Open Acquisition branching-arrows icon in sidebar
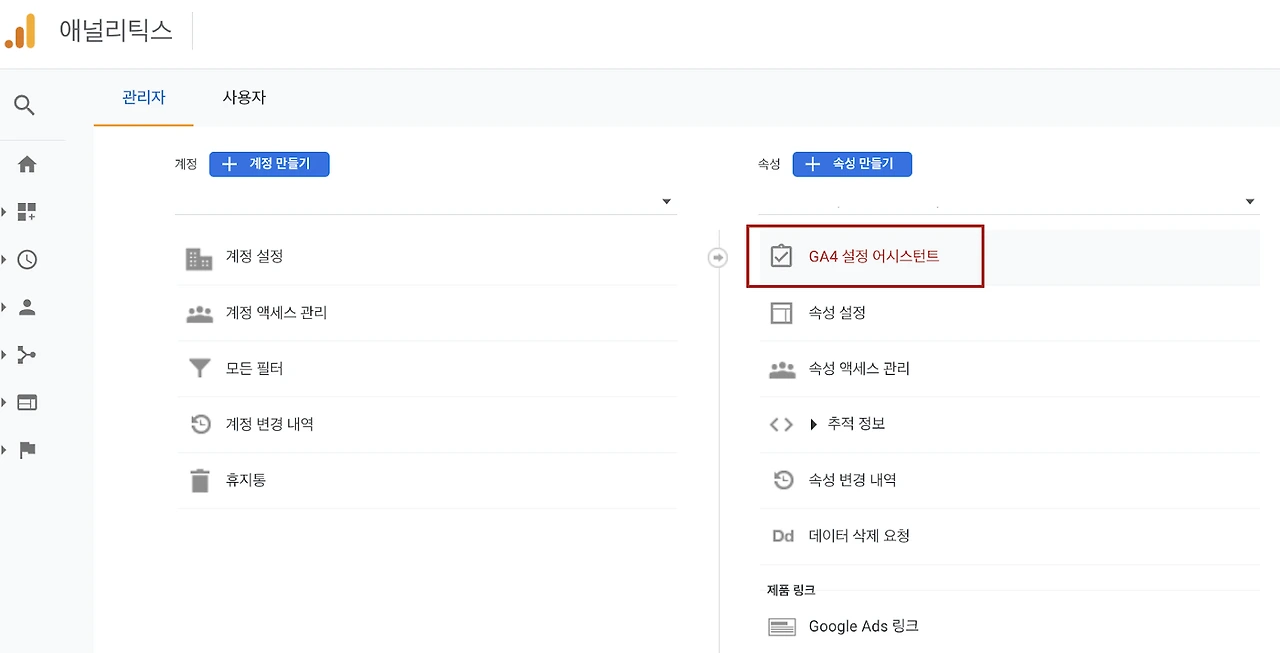 click(x=27, y=355)
